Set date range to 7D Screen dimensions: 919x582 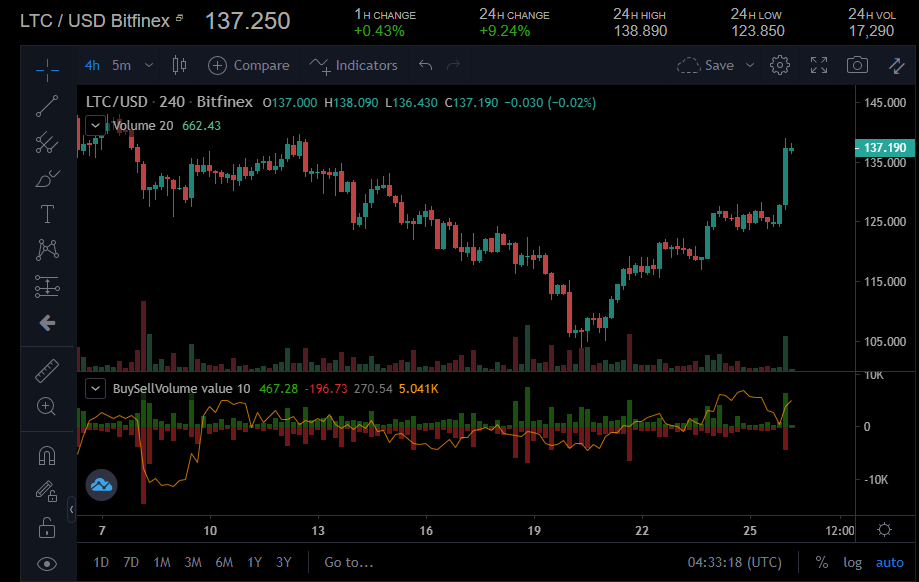click(131, 563)
